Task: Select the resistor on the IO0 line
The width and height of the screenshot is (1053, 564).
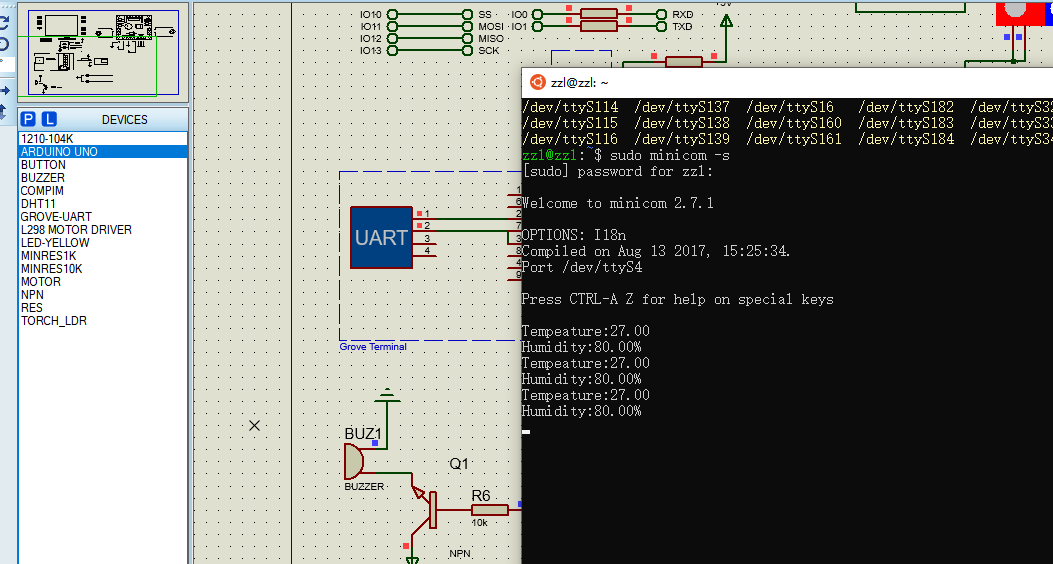Action: [x=598, y=13]
